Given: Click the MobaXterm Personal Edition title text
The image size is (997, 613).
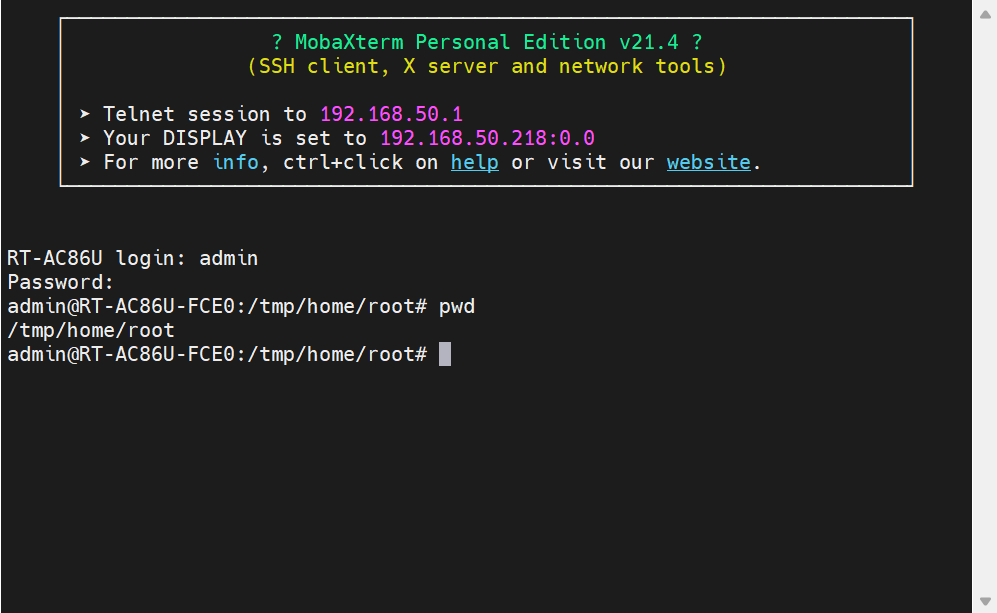Looking at the screenshot, I should point(486,42).
